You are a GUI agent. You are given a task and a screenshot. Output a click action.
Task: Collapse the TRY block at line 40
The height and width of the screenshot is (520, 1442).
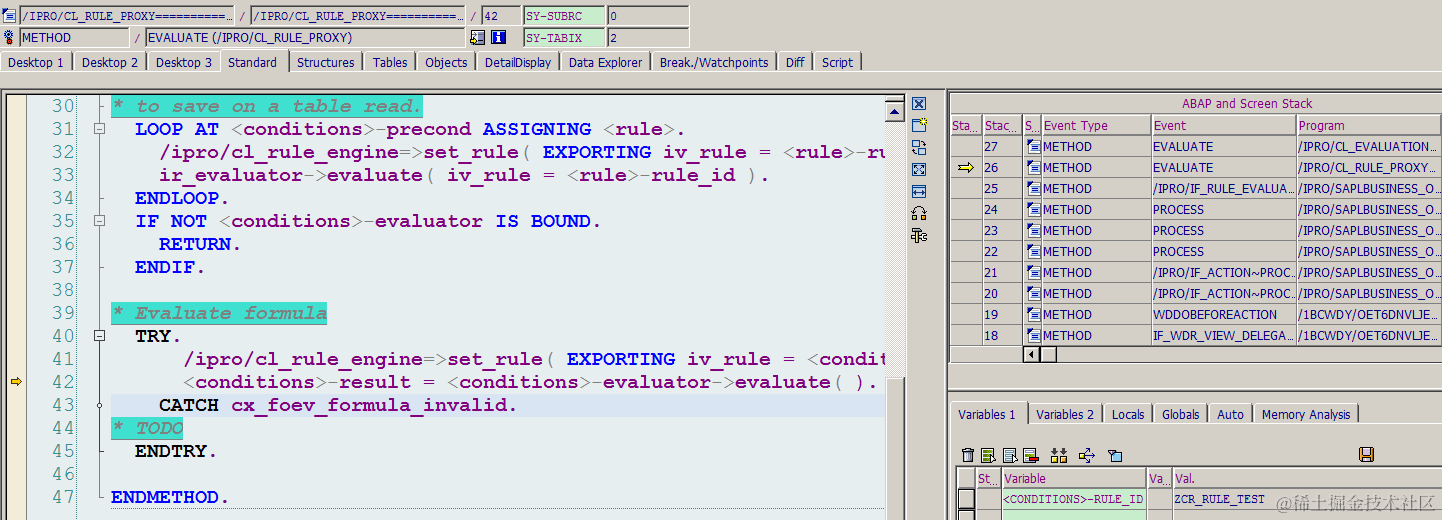(99, 336)
